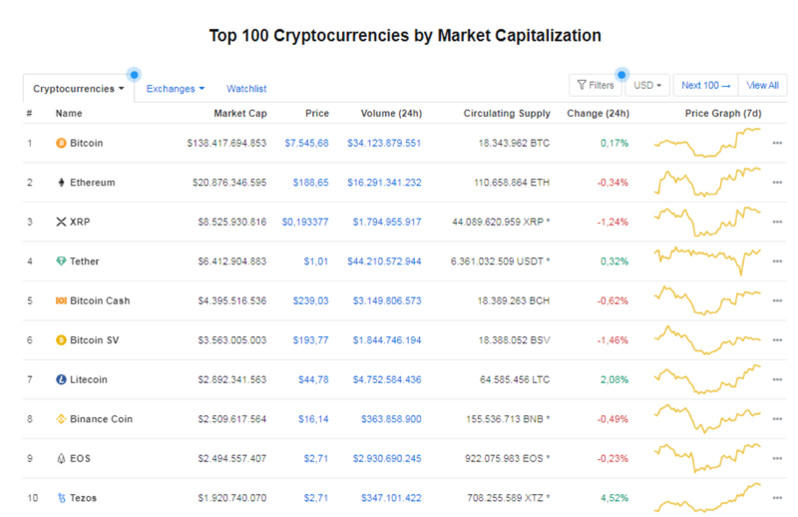The width and height of the screenshot is (798, 517).
Task: Open the Filters panel
Action: 595,86
